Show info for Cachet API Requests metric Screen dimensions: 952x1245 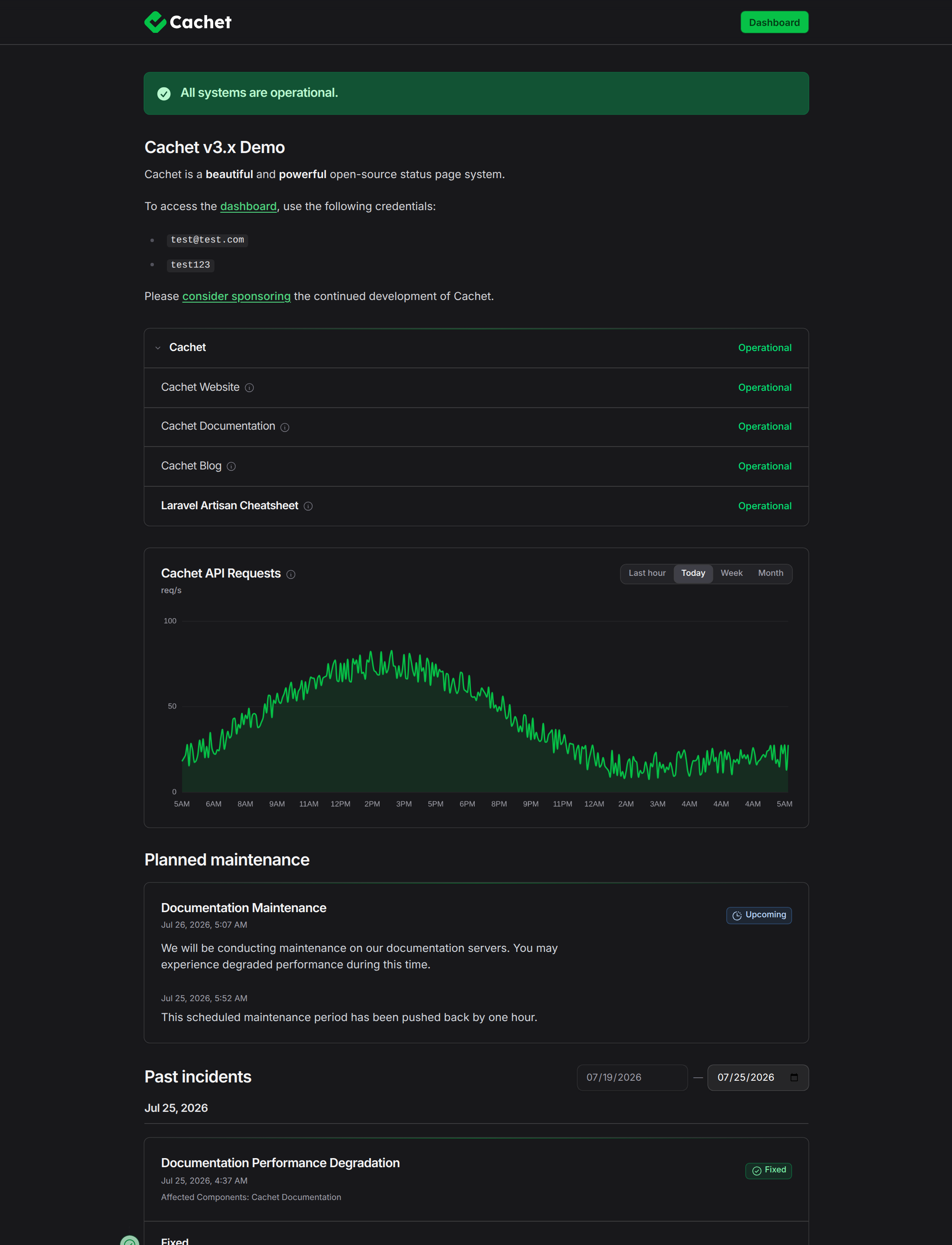pyautogui.click(x=291, y=575)
